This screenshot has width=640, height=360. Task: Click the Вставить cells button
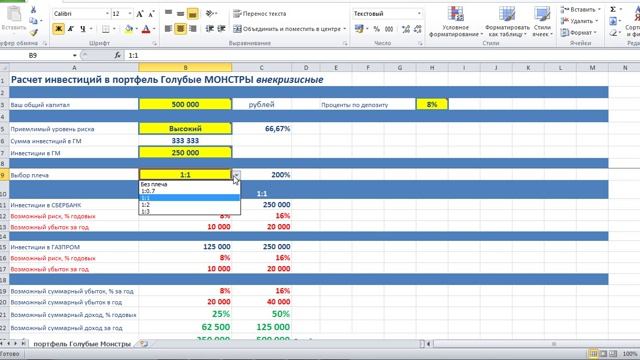580,9
